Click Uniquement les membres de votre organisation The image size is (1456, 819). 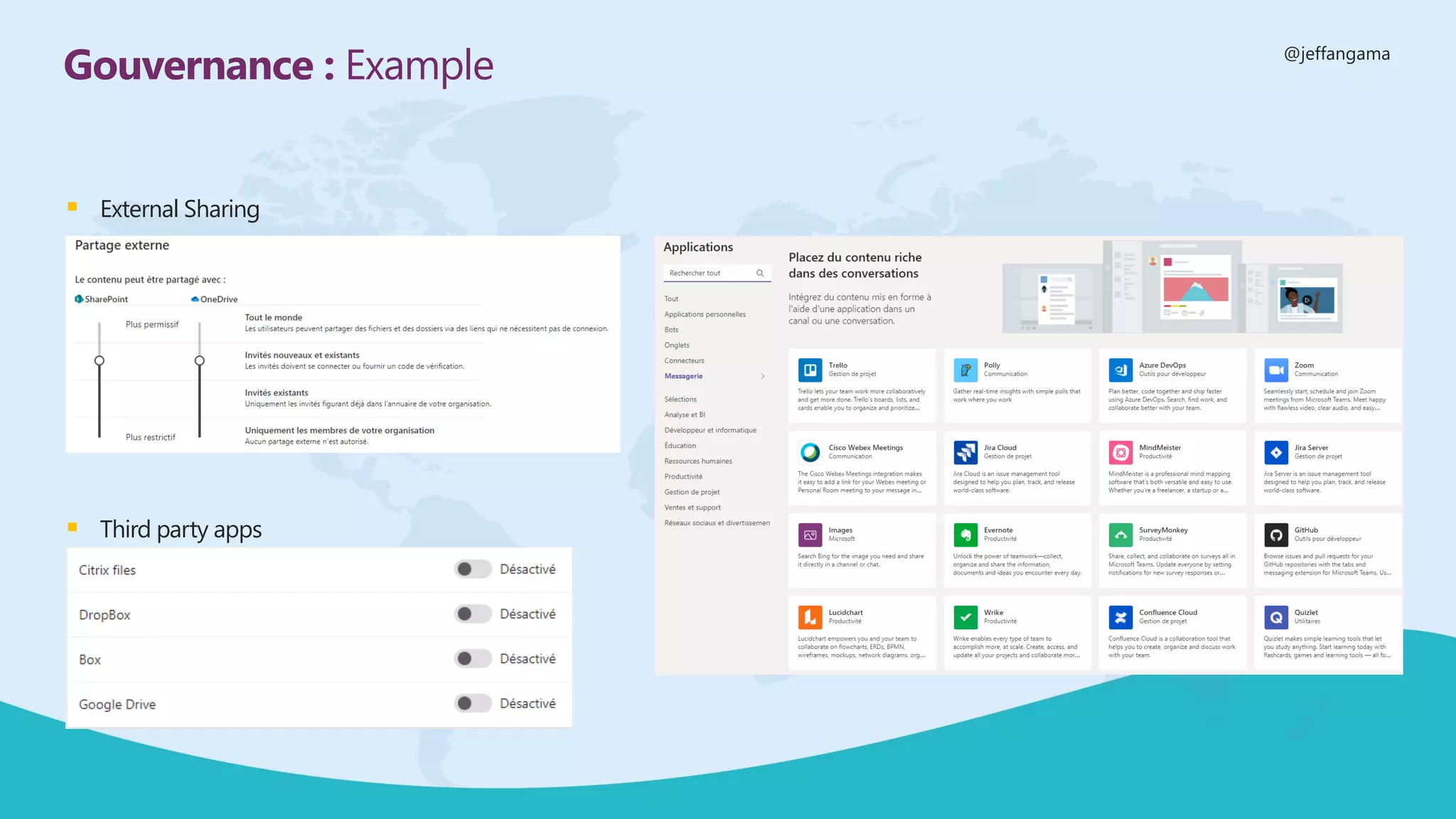click(x=340, y=431)
